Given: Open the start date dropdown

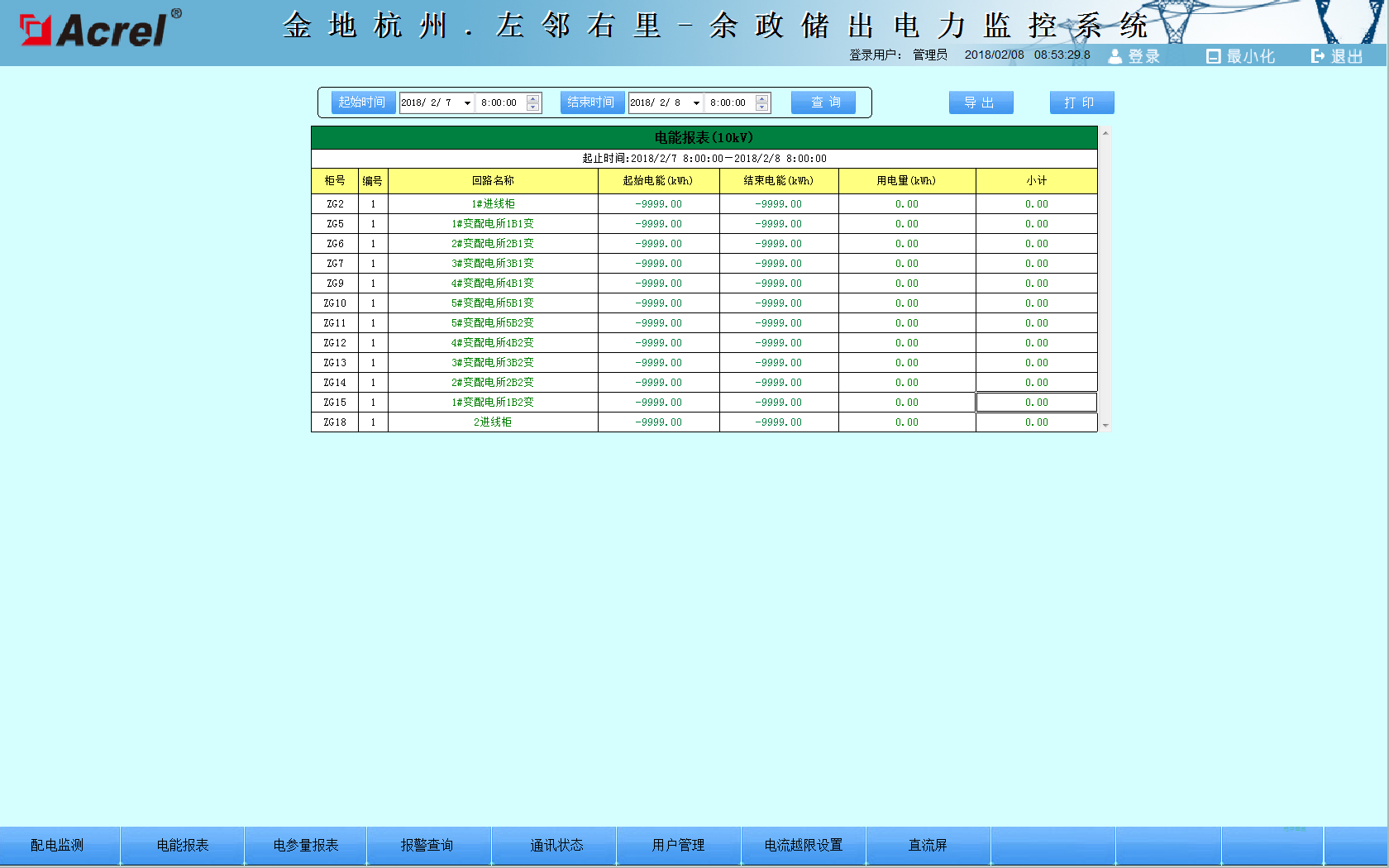Looking at the screenshot, I should [467, 103].
